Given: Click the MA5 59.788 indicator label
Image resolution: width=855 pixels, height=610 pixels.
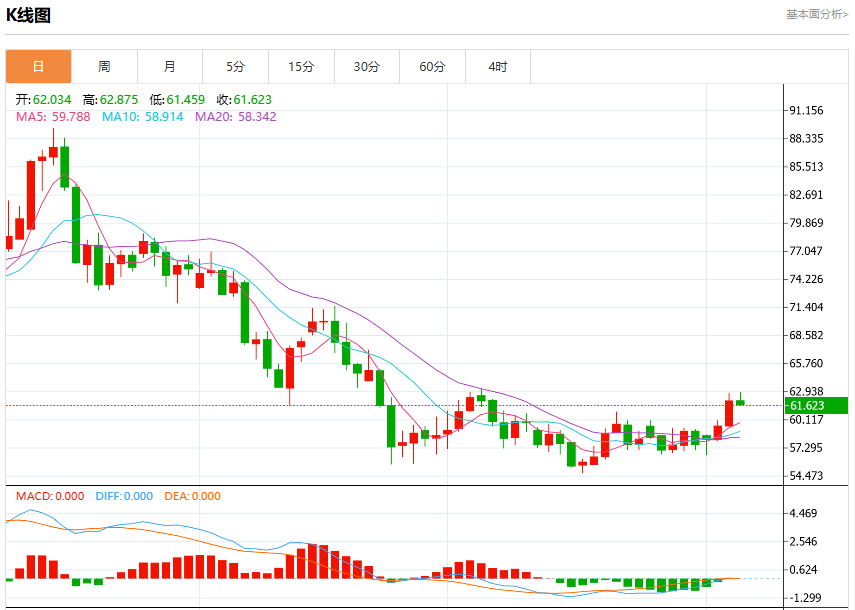Looking at the screenshot, I should tap(53, 117).
